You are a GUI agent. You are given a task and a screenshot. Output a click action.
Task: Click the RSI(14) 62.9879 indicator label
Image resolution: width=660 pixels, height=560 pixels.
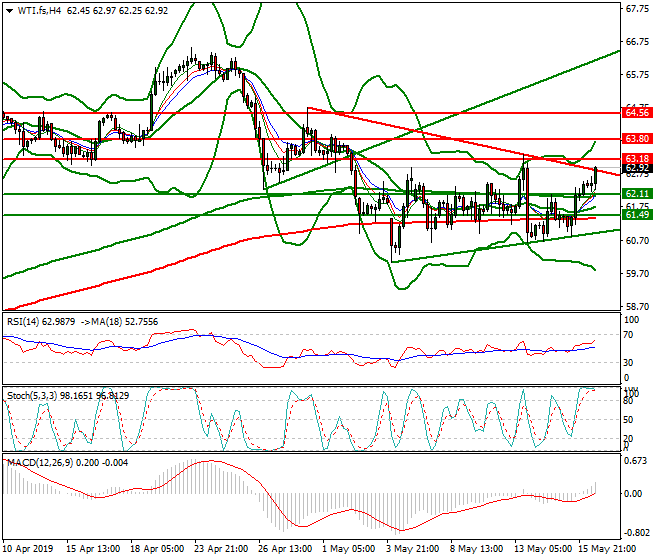41,322
